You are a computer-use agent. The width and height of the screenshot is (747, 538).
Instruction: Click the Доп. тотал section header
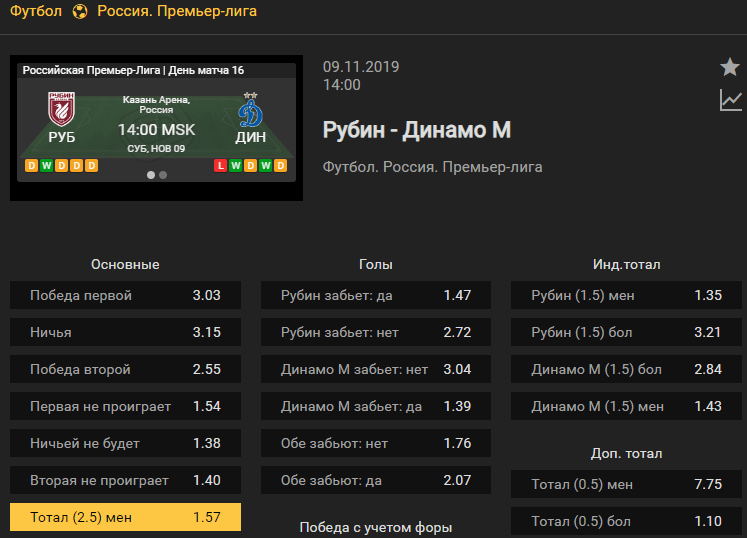click(x=626, y=453)
